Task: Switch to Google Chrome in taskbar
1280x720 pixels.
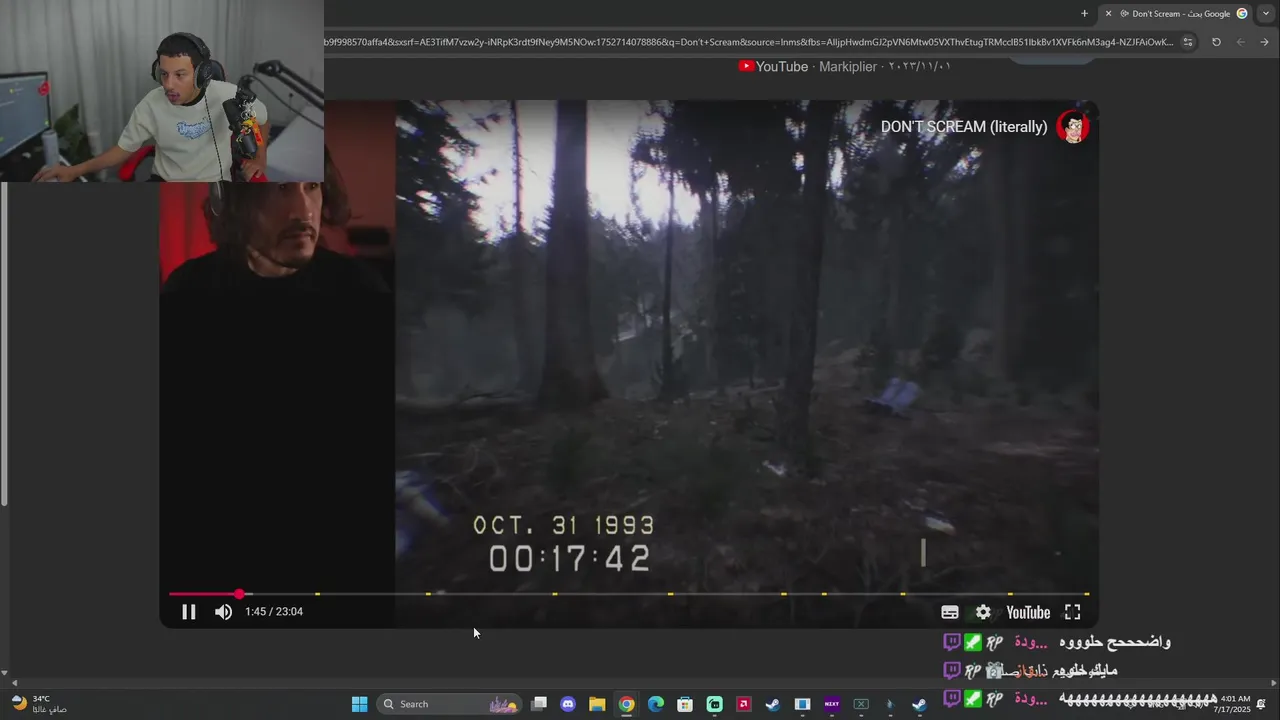Action: [x=626, y=704]
